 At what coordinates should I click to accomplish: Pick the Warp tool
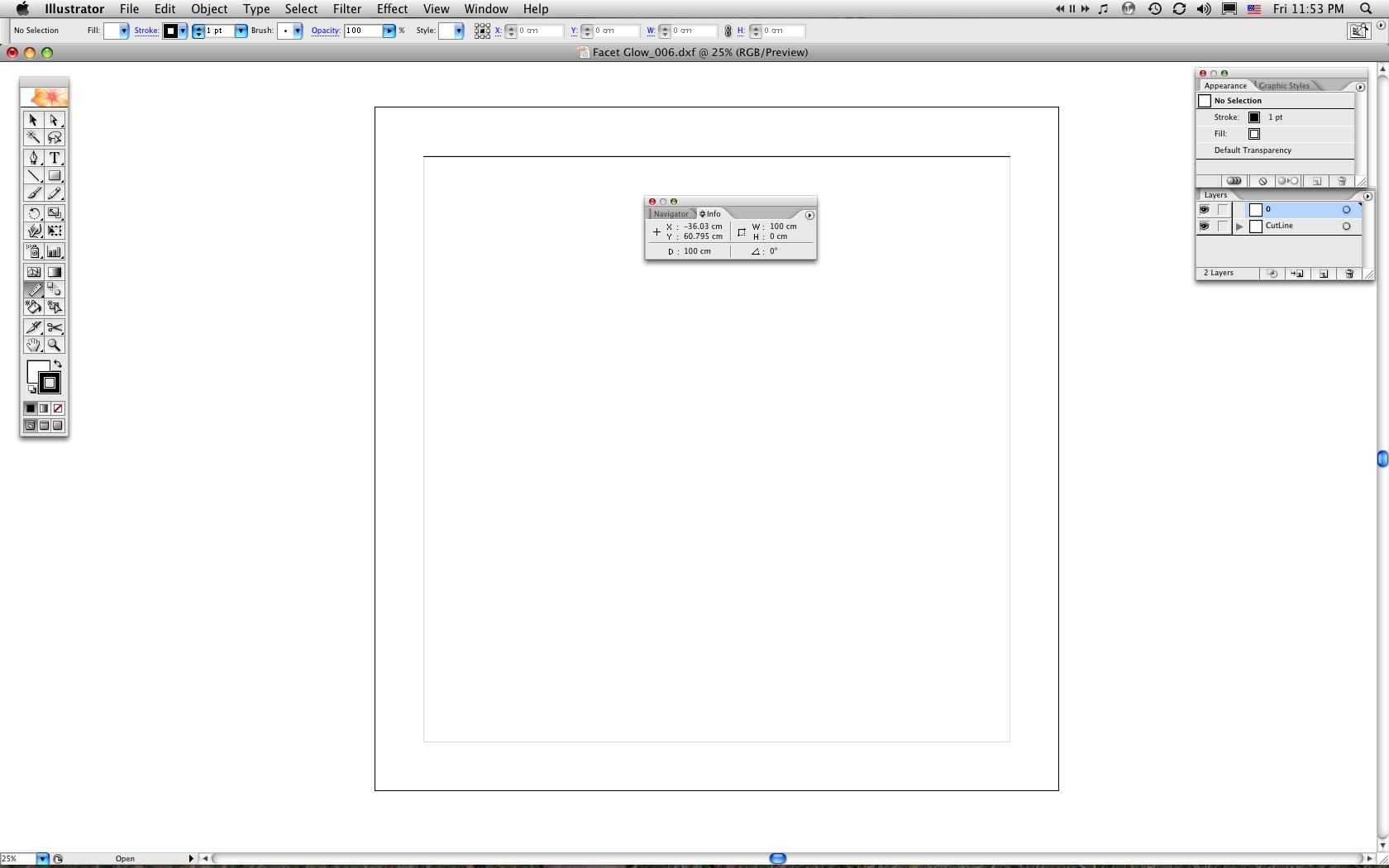point(33,231)
